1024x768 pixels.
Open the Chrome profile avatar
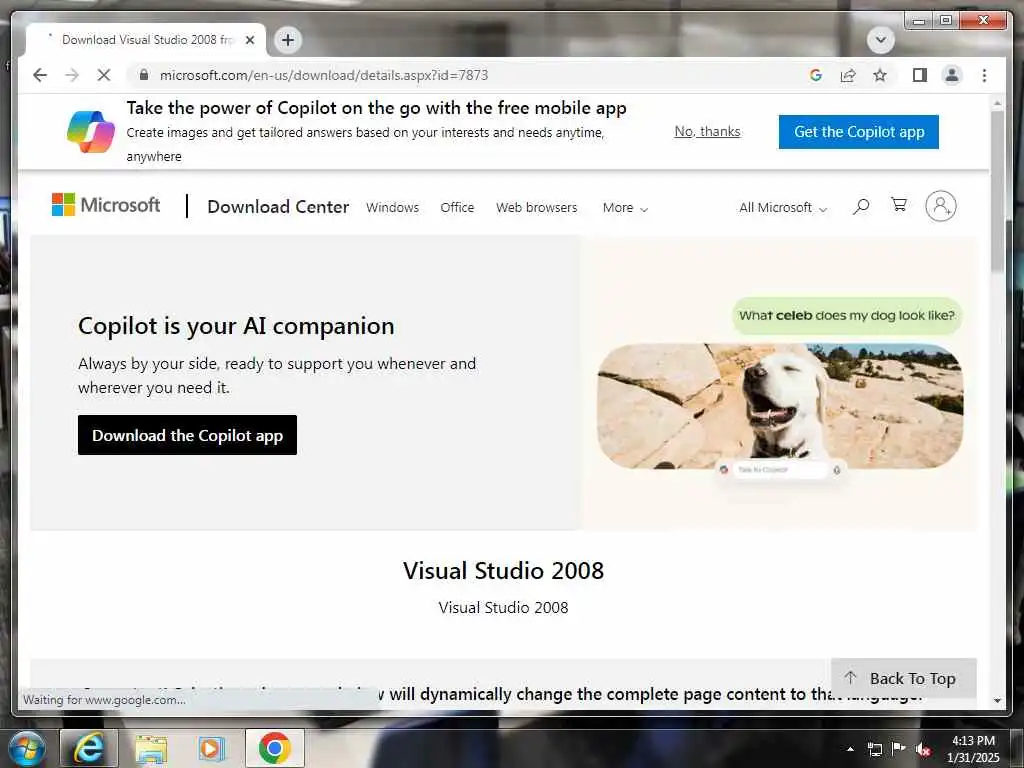[x=952, y=75]
